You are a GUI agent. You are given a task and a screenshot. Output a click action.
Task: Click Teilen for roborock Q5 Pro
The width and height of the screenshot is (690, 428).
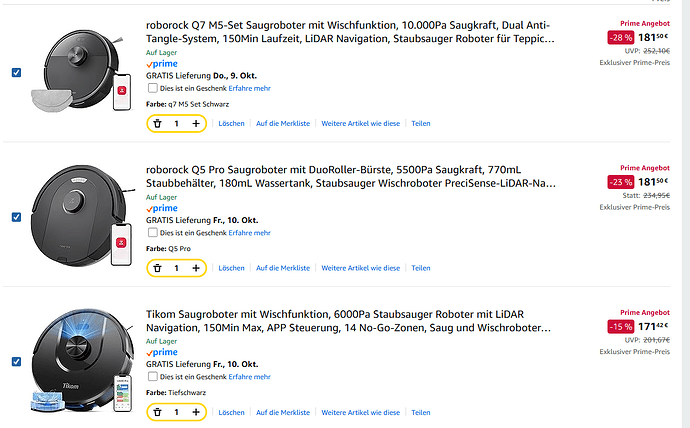click(420, 268)
